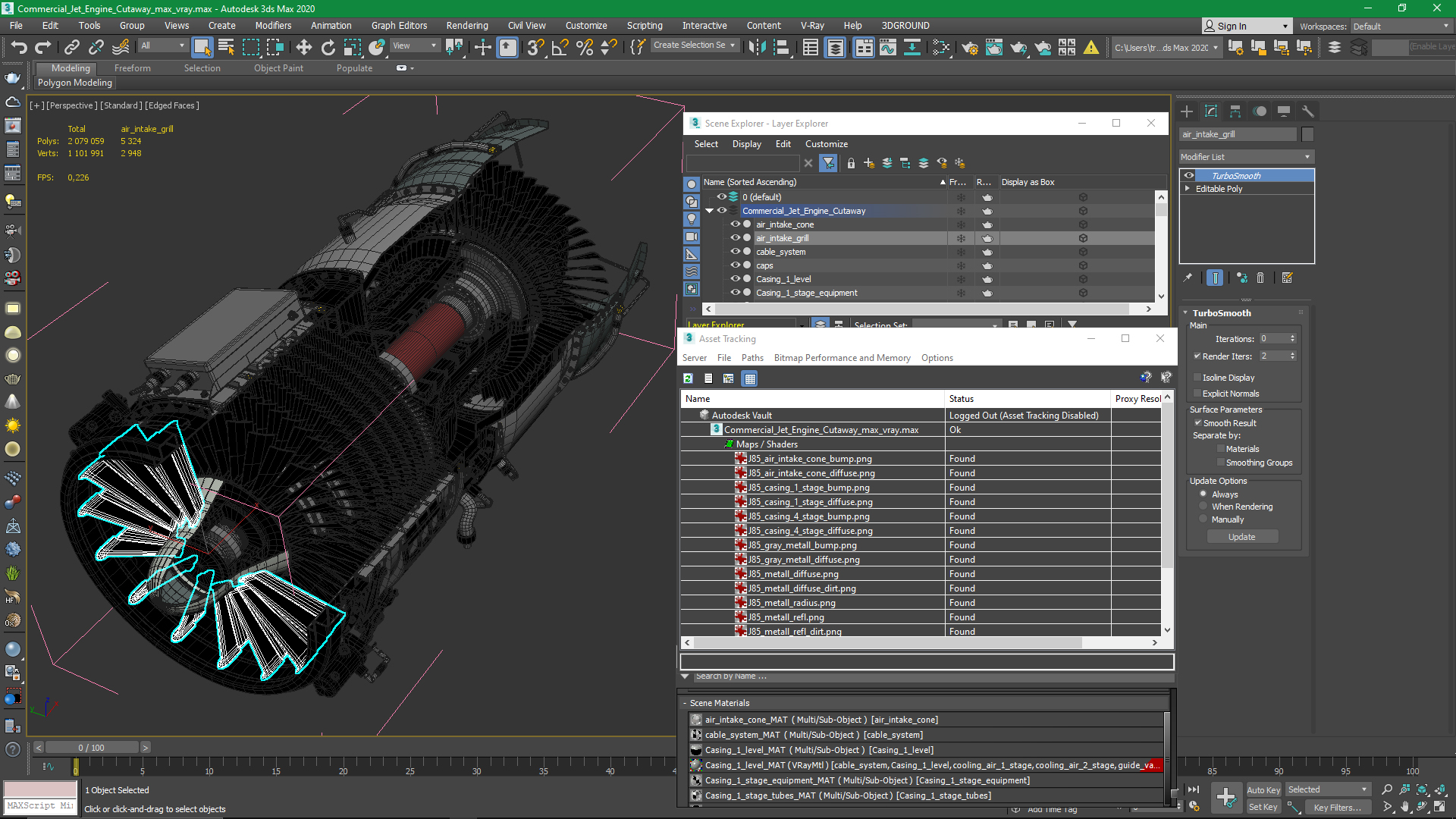This screenshot has width=1456, height=819.
Task: Enable Isoline Display checkbox
Action: (x=1197, y=378)
